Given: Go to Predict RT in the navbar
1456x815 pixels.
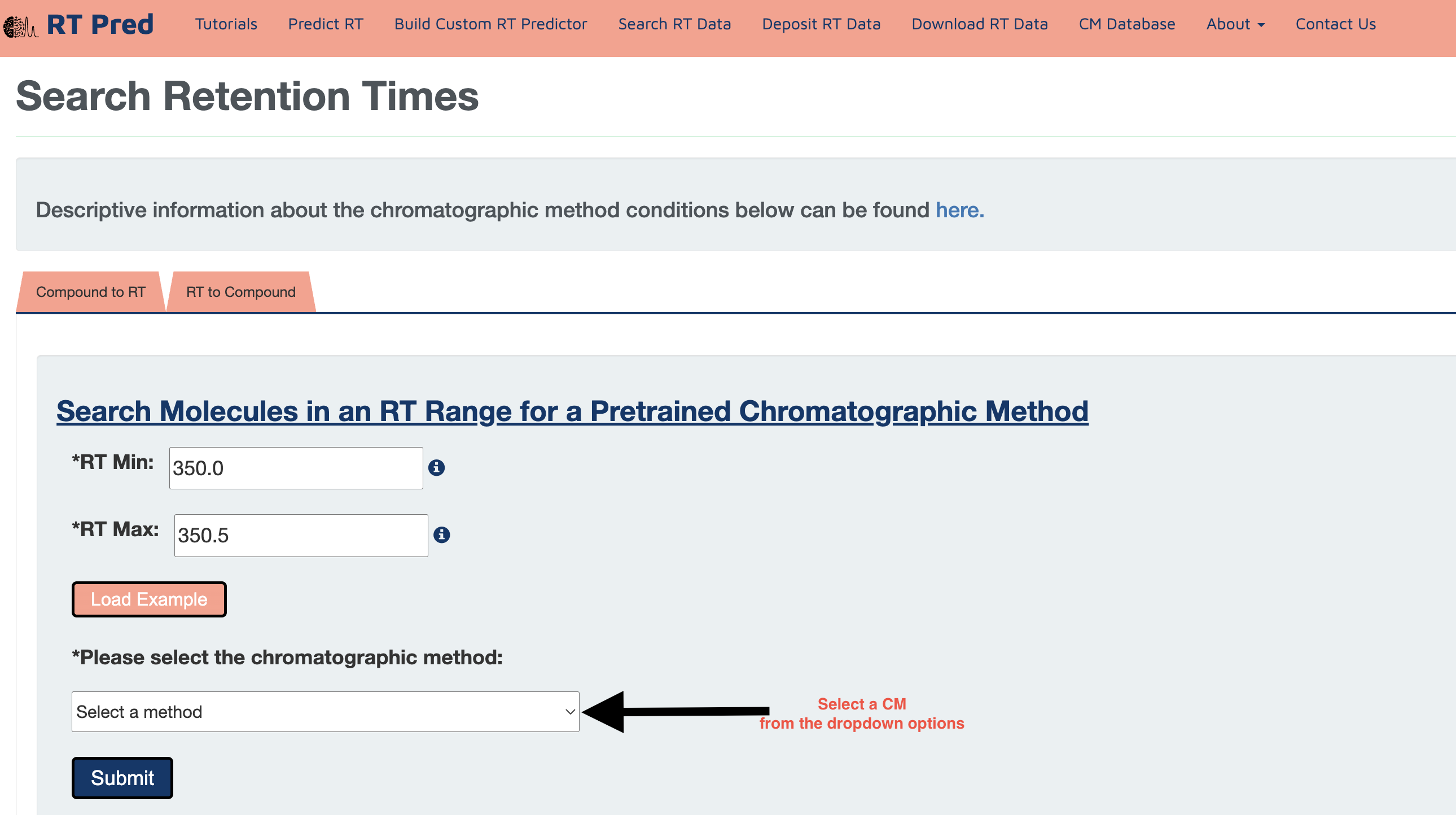Looking at the screenshot, I should point(326,24).
